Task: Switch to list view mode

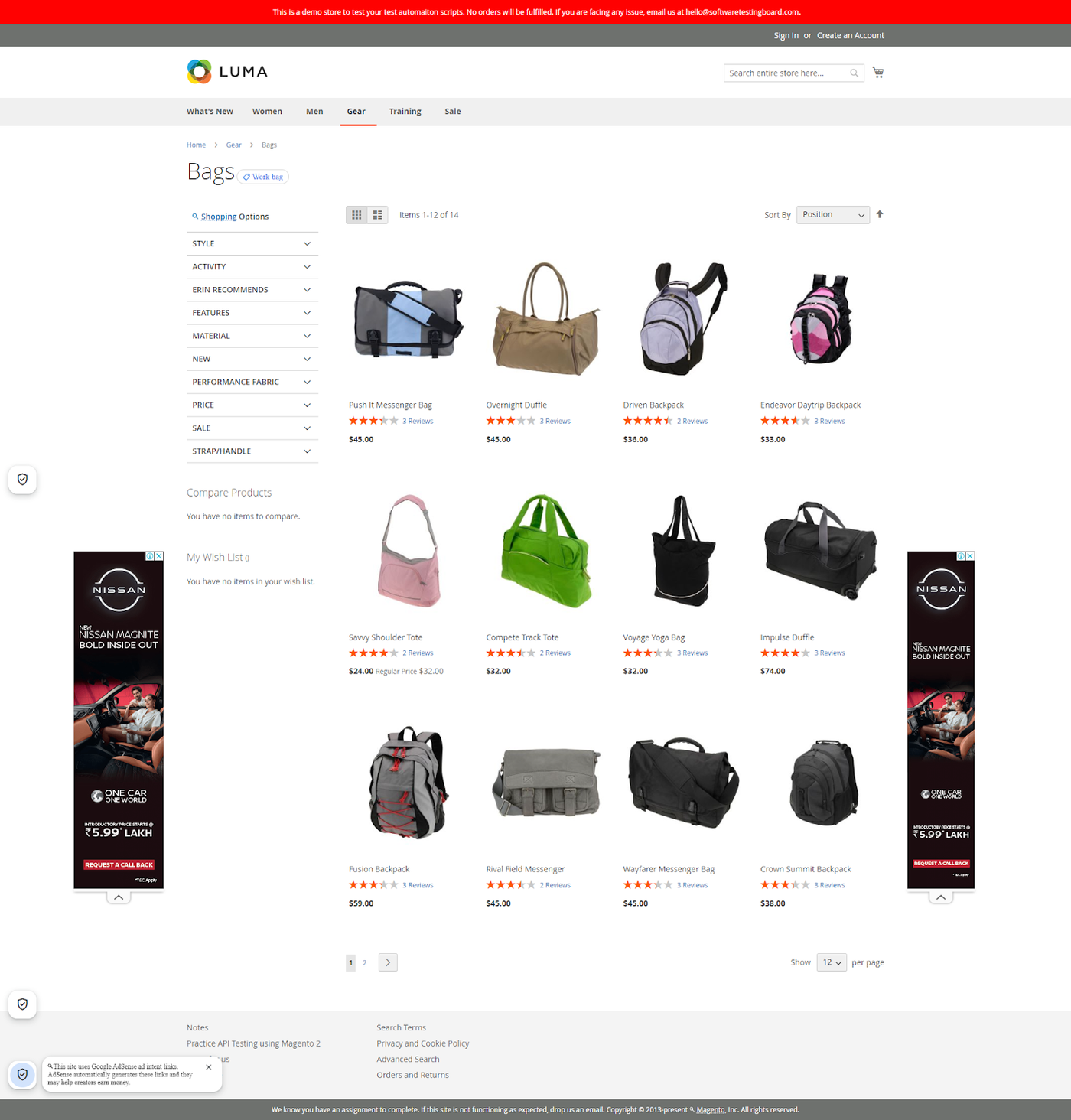Action: (x=378, y=215)
